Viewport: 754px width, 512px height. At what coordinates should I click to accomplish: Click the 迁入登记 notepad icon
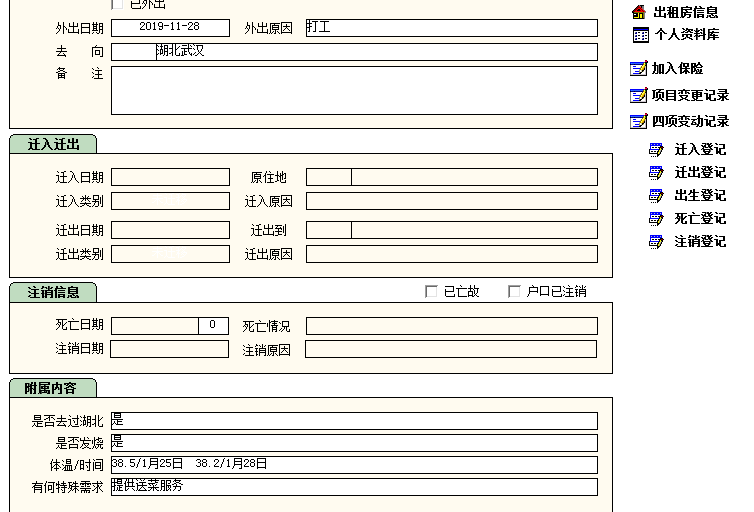[x=656, y=150]
